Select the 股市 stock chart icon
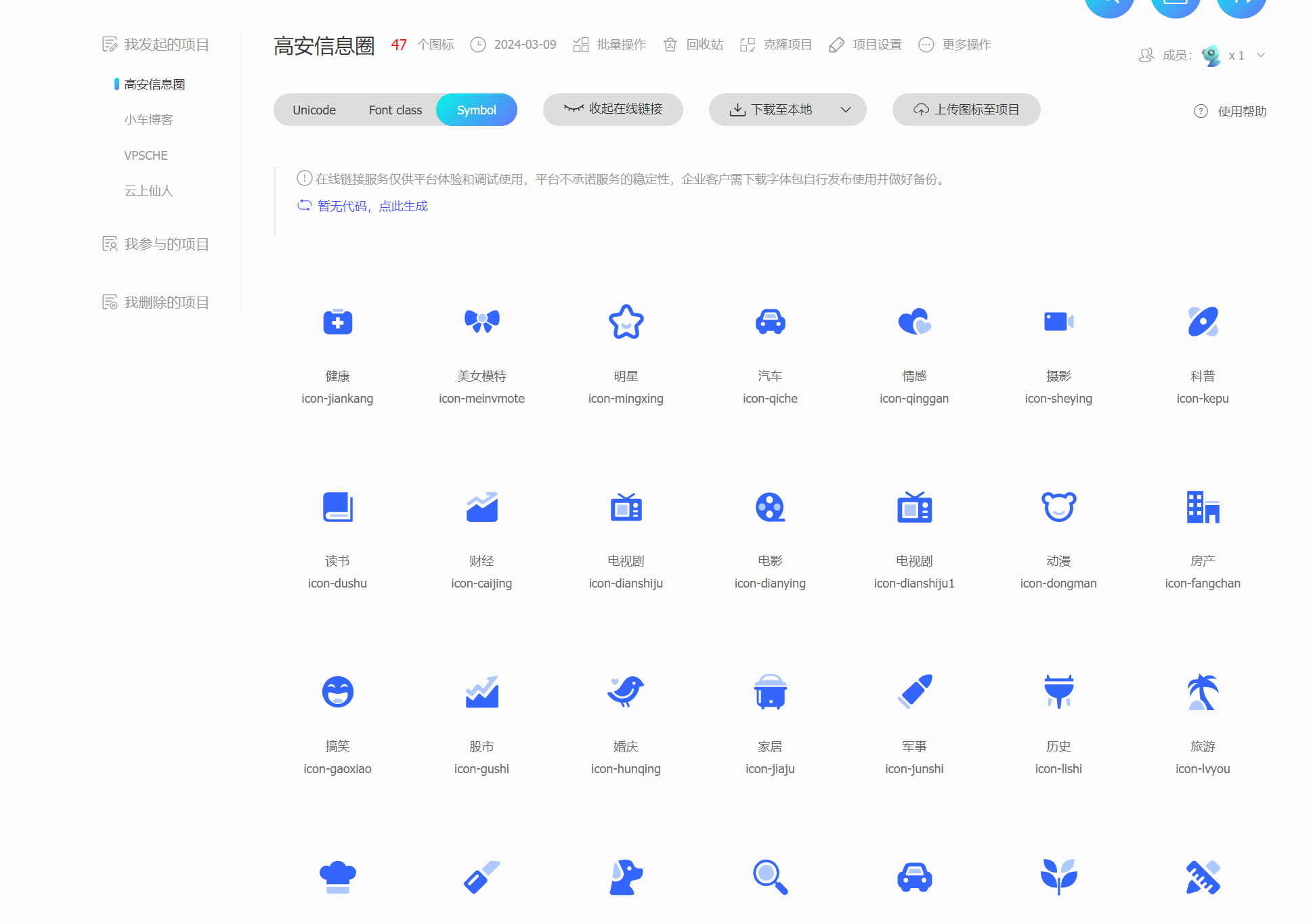 [x=481, y=692]
